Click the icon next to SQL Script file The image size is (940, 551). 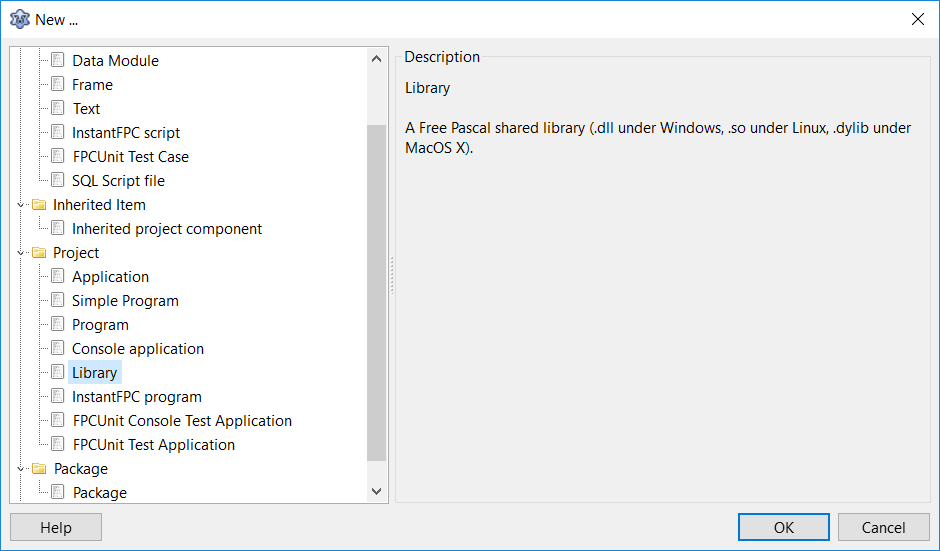58,180
